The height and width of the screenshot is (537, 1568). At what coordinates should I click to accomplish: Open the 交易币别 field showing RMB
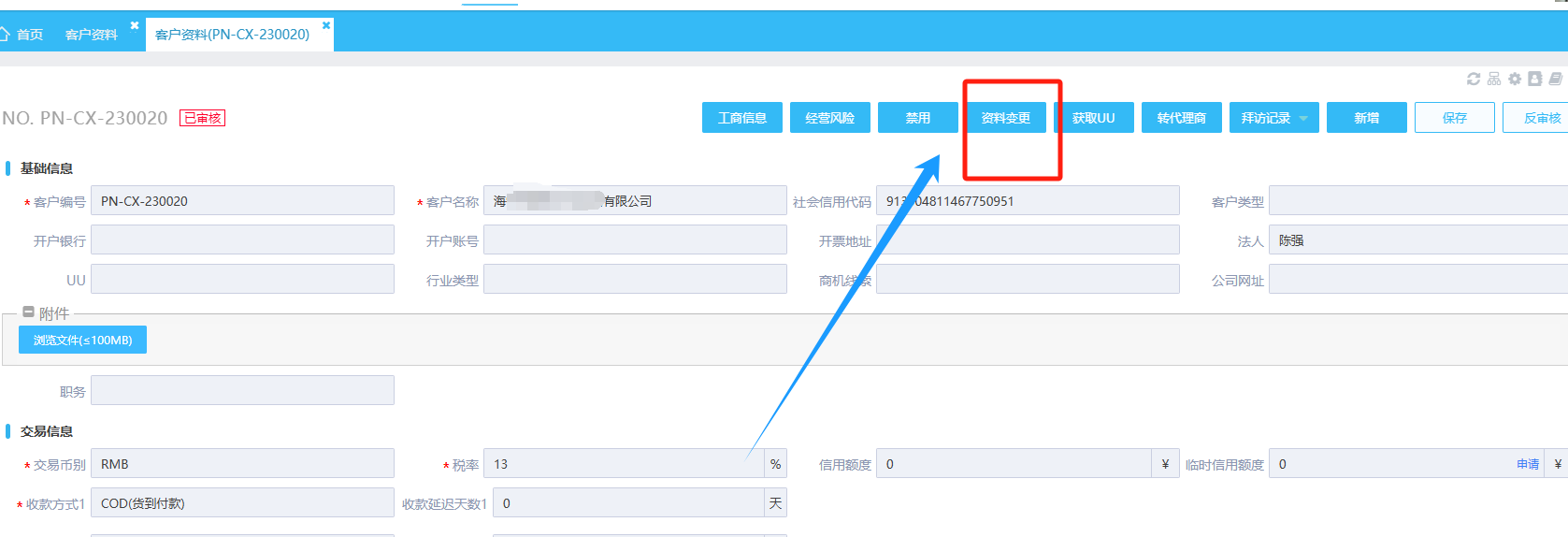pos(242,464)
